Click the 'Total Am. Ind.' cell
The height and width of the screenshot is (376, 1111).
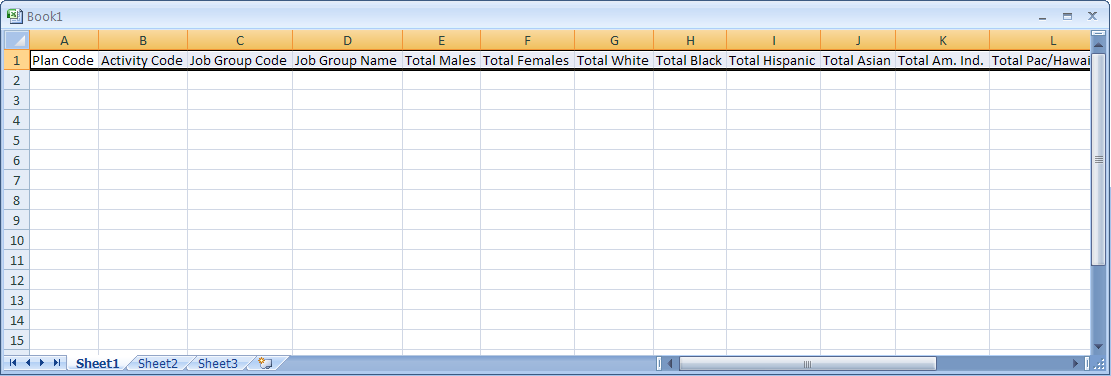[942, 60]
